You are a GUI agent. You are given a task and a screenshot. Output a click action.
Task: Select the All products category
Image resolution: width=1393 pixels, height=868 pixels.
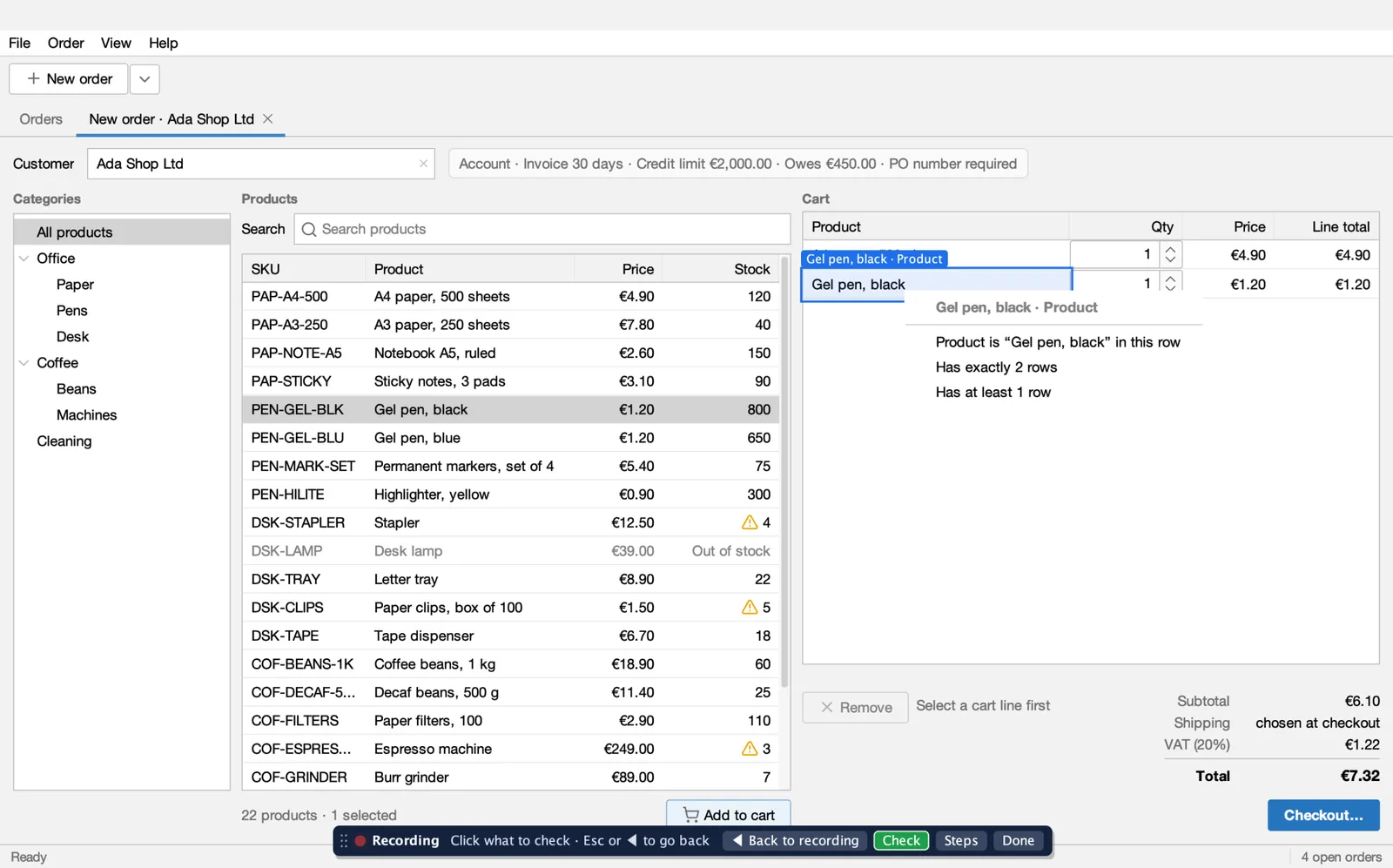[x=122, y=232]
